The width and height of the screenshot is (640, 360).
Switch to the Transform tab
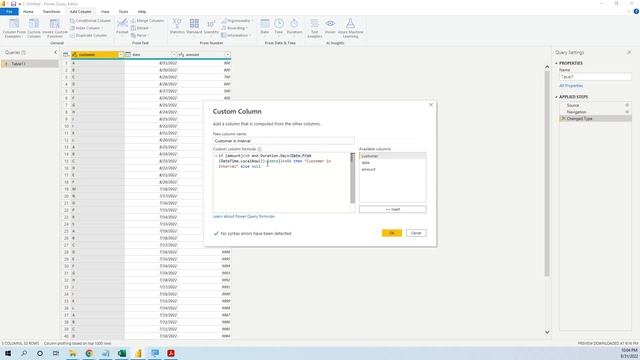point(51,12)
